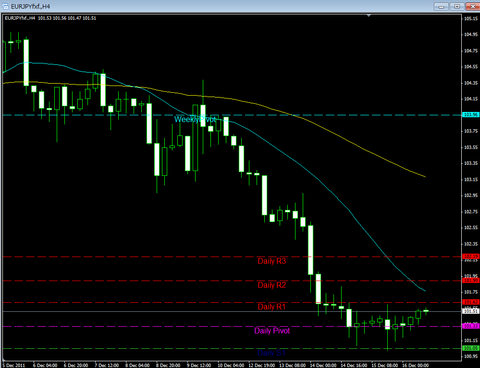480x368 pixels.
Task: Click the '6 Dec 04:00' time axis label
Action: [45, 365]
